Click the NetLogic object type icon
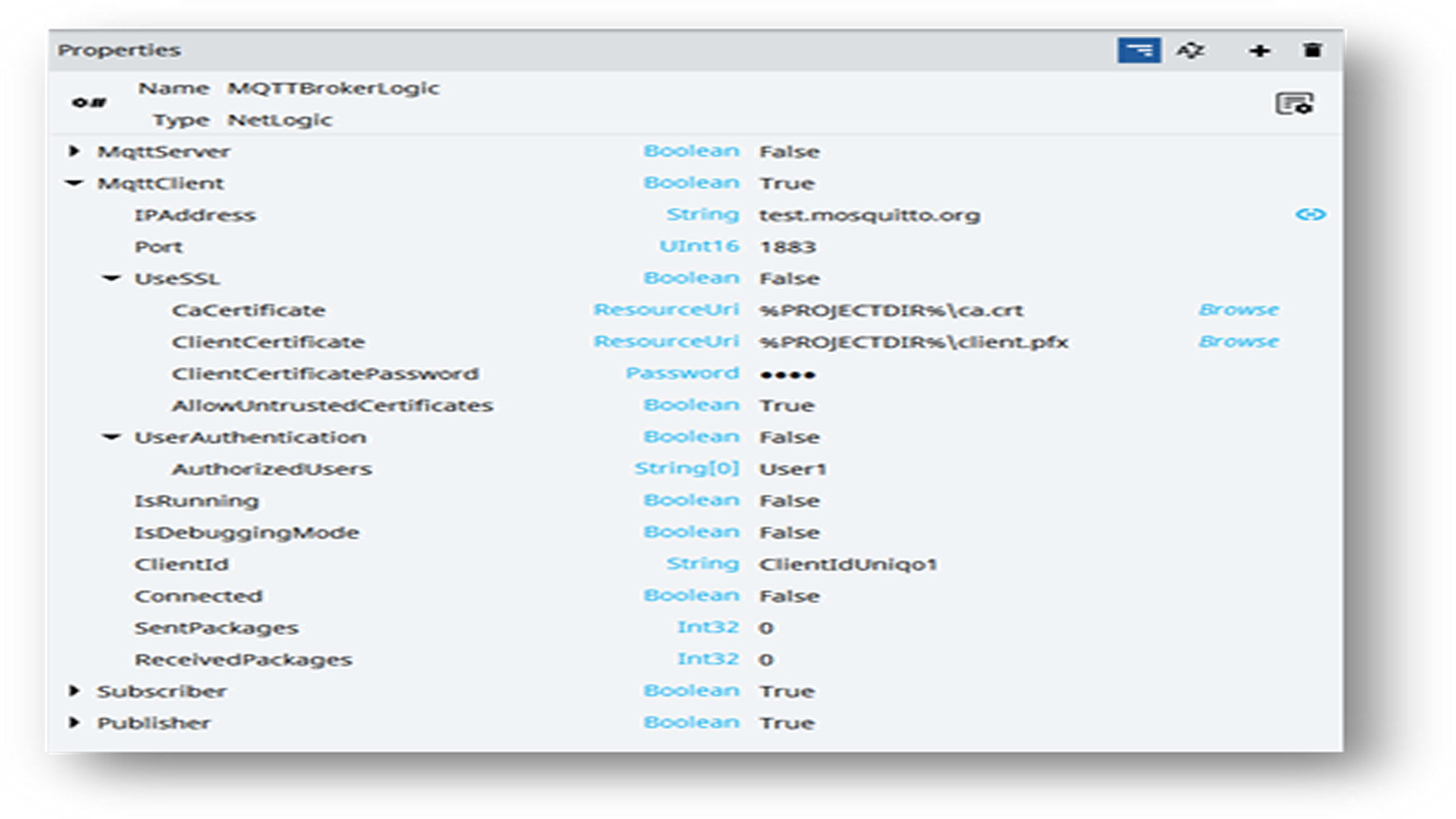 (89, 103)
